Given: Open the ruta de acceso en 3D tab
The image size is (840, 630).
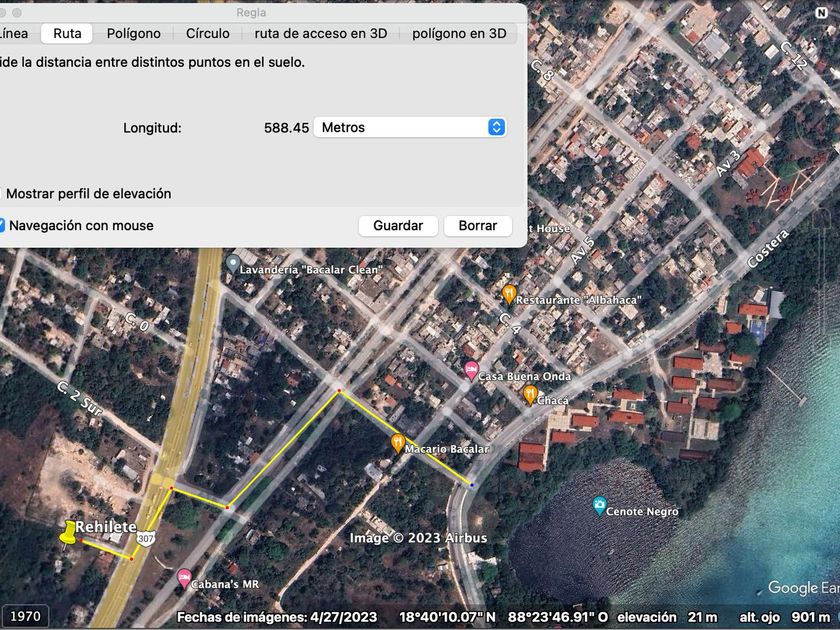Looking at the screenshot, I should [320, 33].
